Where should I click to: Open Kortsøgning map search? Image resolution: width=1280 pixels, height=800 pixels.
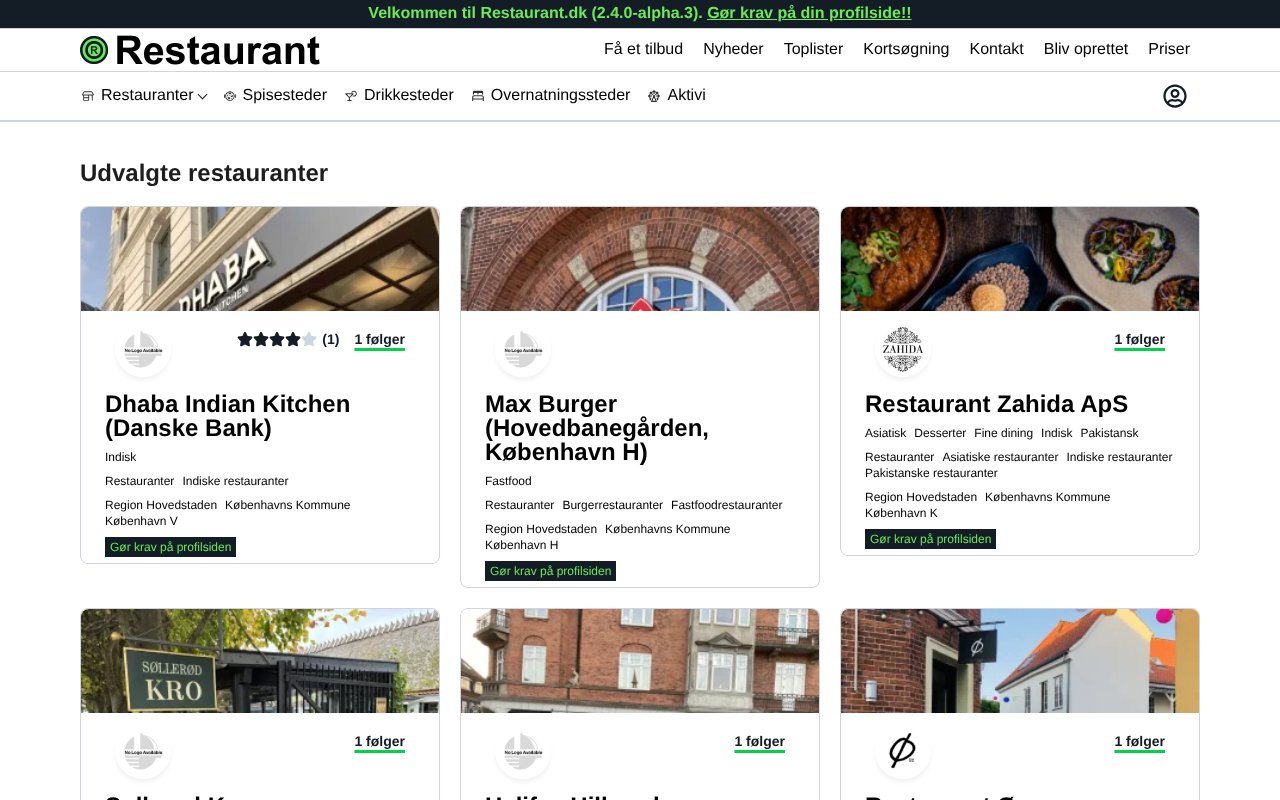[x=906, y=49]
